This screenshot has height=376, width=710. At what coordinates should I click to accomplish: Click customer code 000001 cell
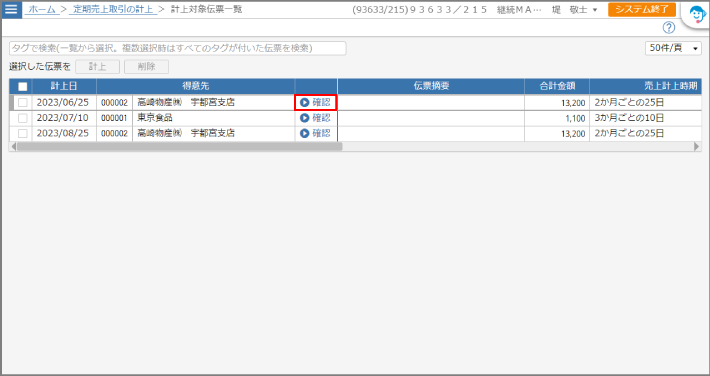tap(114, 118)
